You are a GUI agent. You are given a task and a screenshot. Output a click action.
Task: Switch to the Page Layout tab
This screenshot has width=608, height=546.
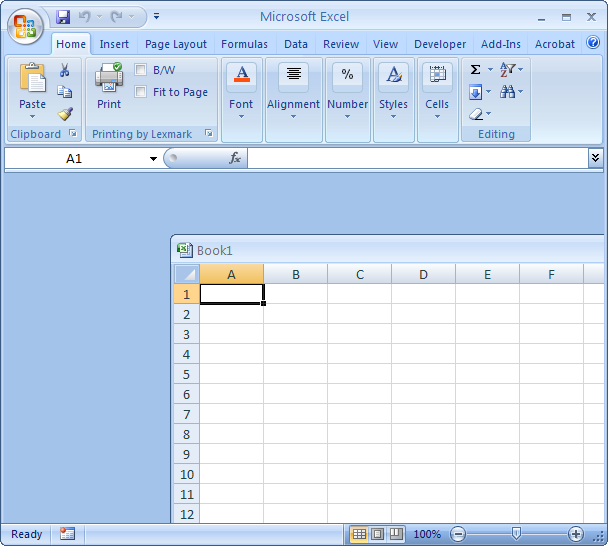[x=176, y=44]
